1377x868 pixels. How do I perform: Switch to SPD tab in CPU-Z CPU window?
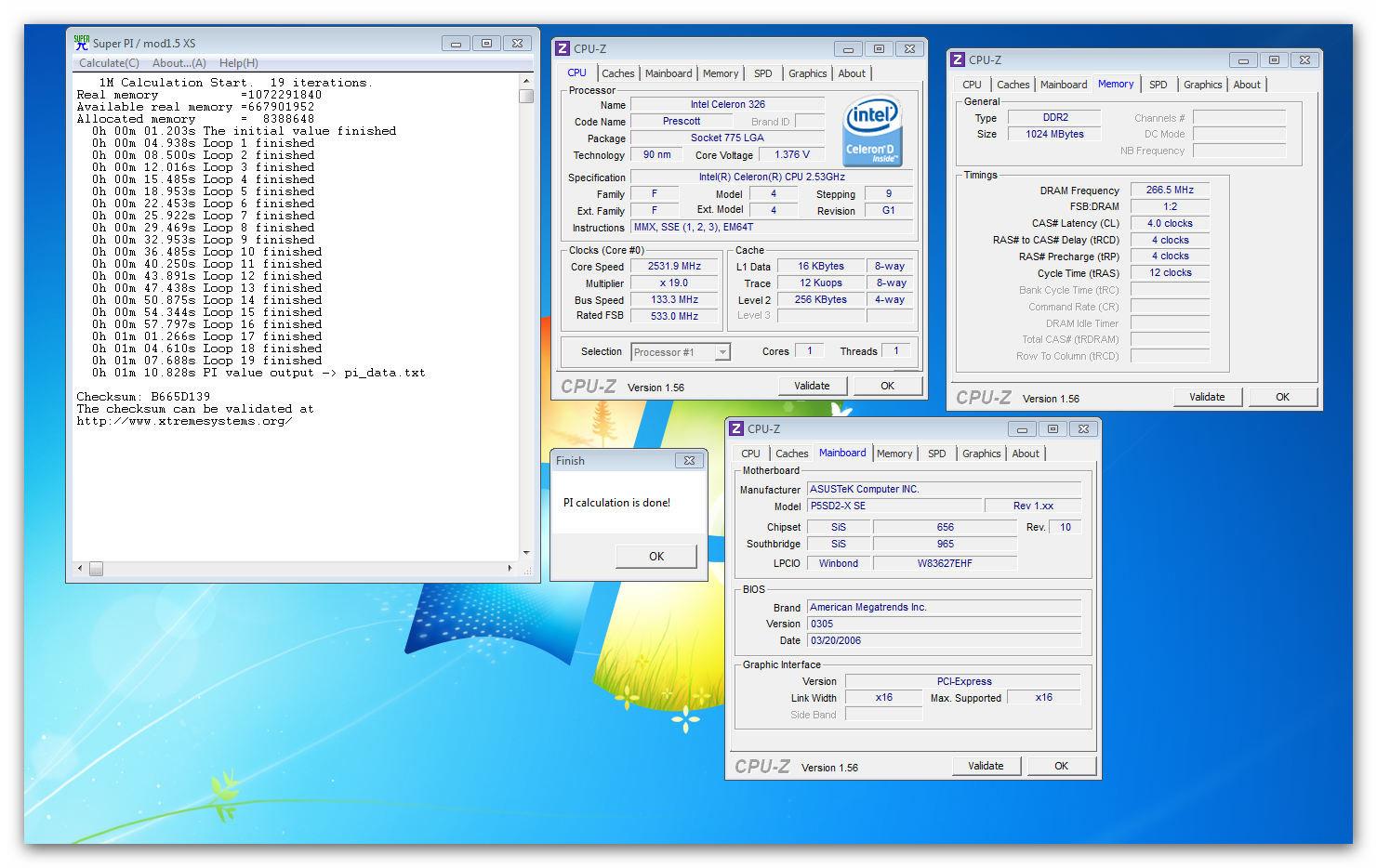tap(763, 73)
